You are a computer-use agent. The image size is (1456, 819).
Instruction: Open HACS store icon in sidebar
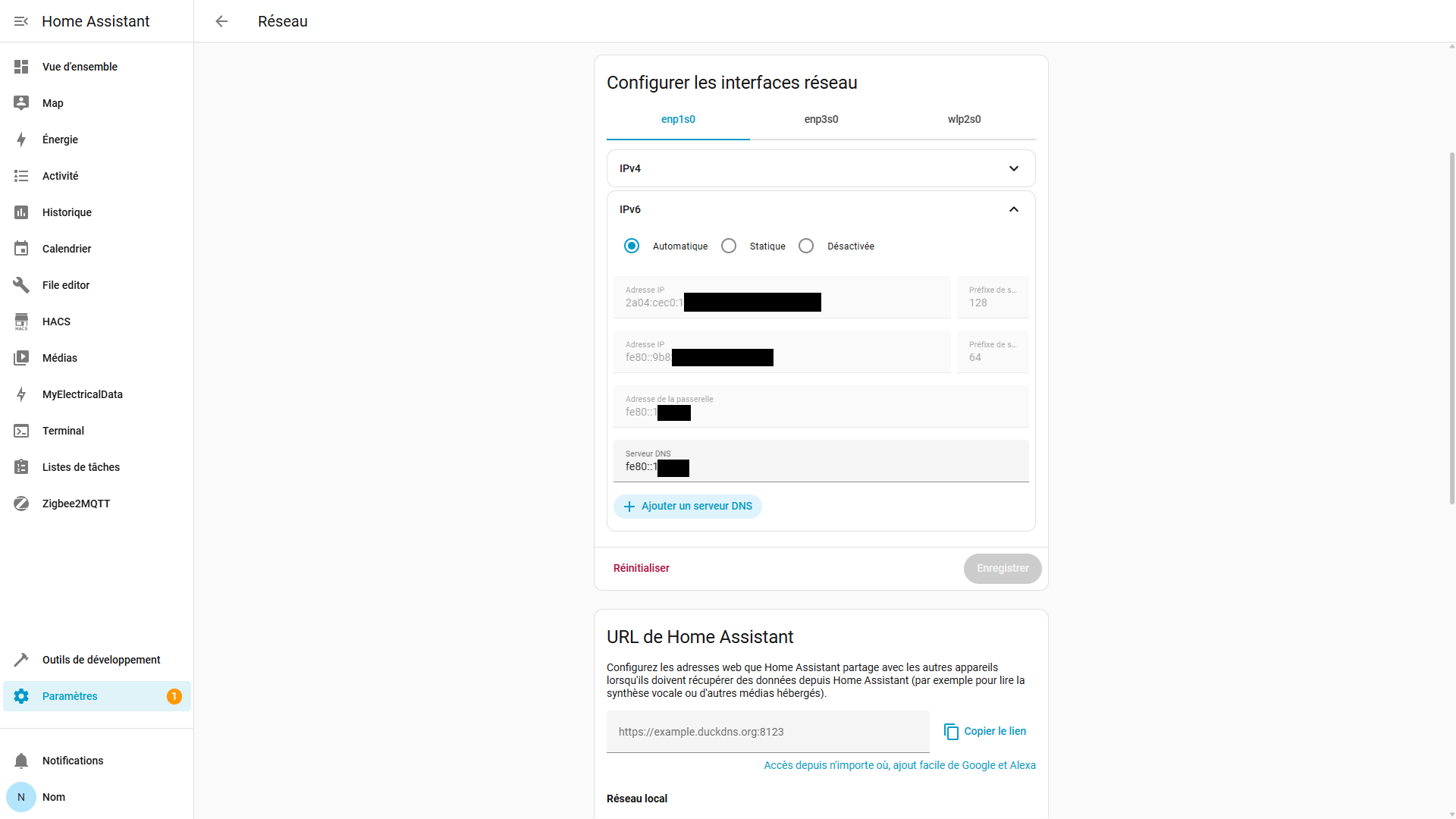point(21,322)
